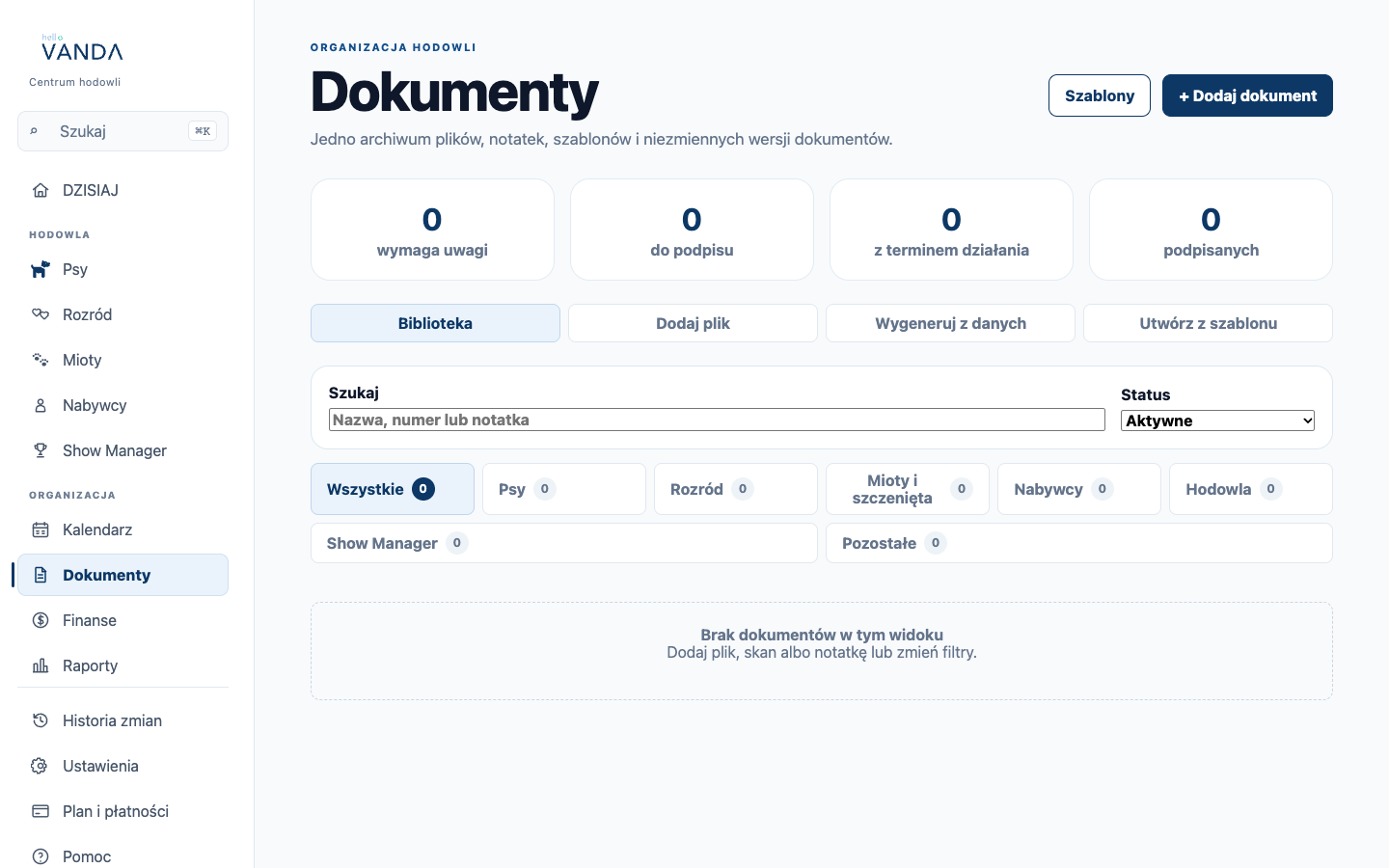Viewport: 1389px width, 868px height.
Task: Click the paw prints icon beside Mioty
Action: point(41,360)
